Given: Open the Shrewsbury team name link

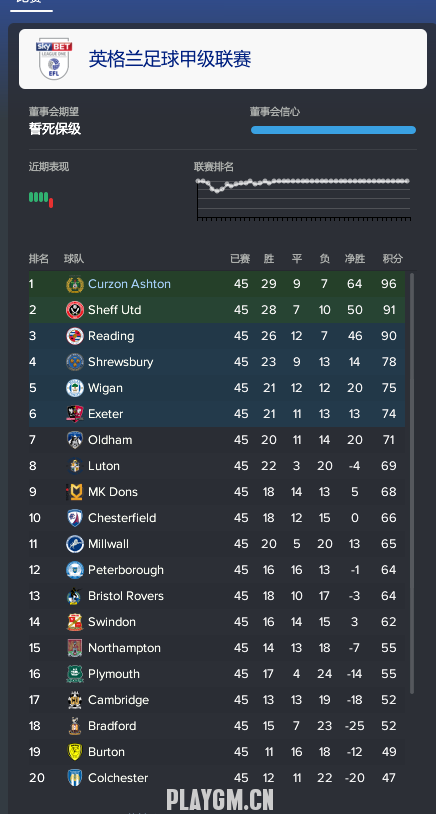Looking at the screenshot, I should tap(120, 362).
